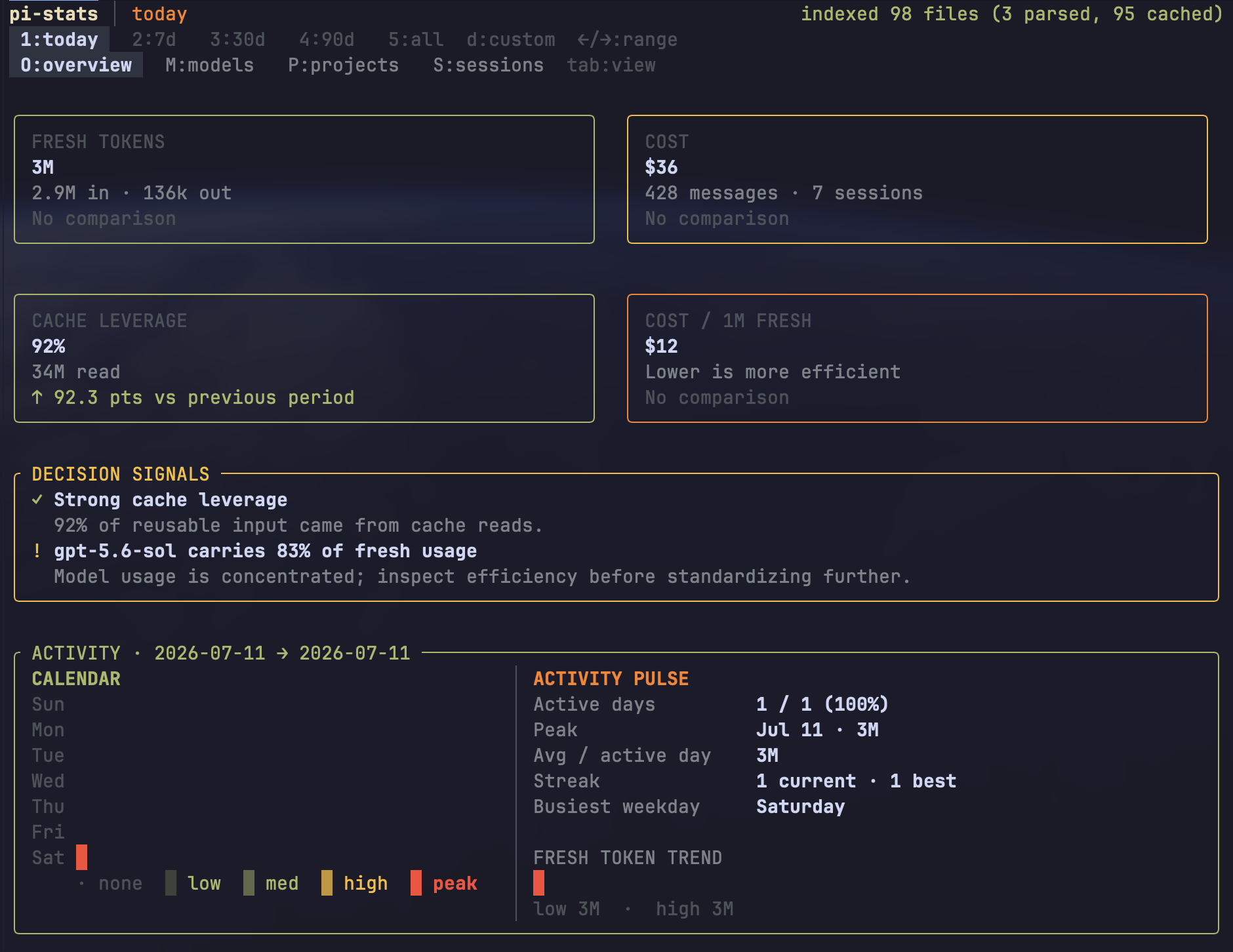Click the exclamation mark beside gpt-5.6-sol

click(x=37, y=551)
